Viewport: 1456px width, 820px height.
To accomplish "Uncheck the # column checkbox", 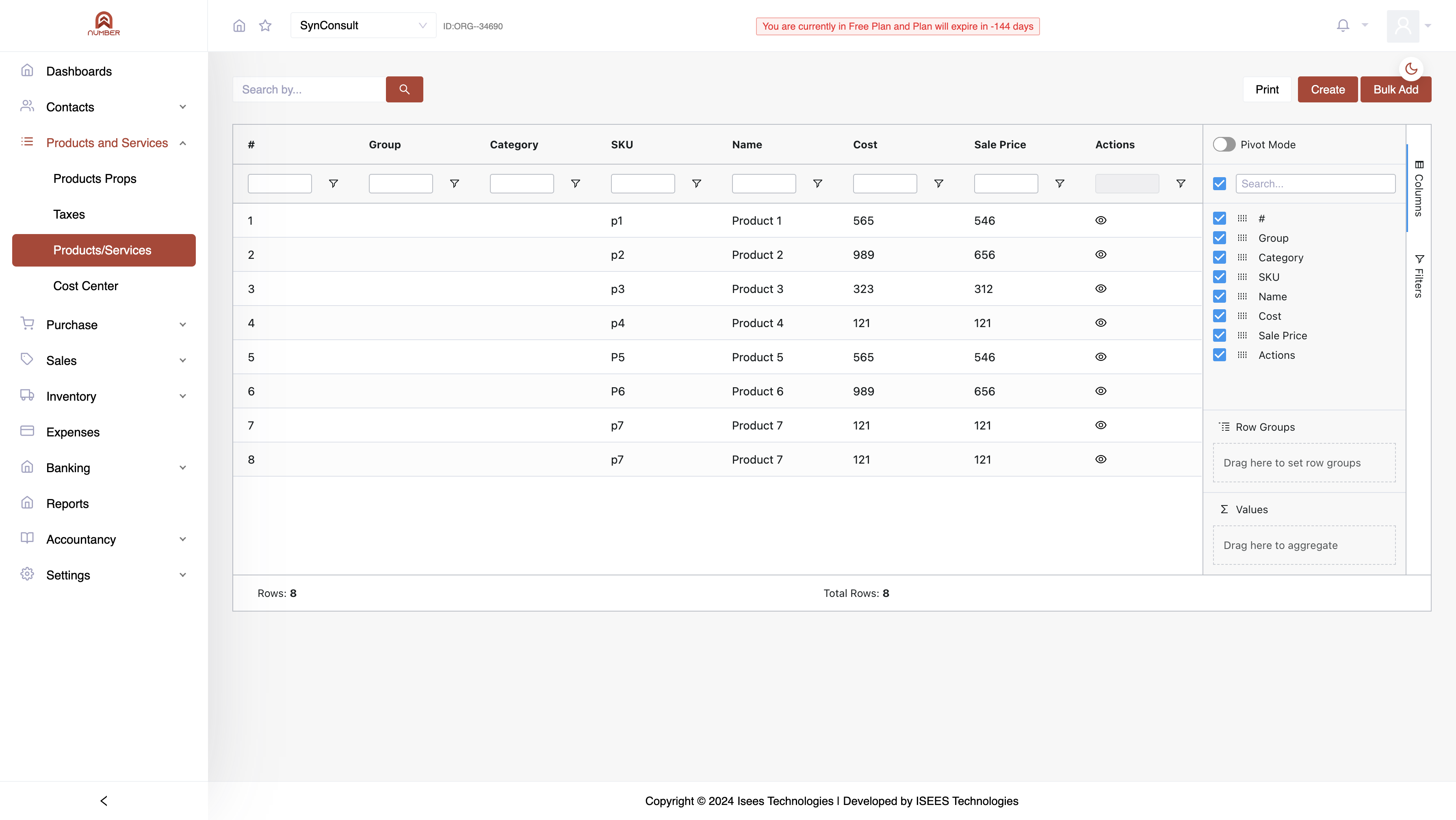I will [x=1219, y=218].
